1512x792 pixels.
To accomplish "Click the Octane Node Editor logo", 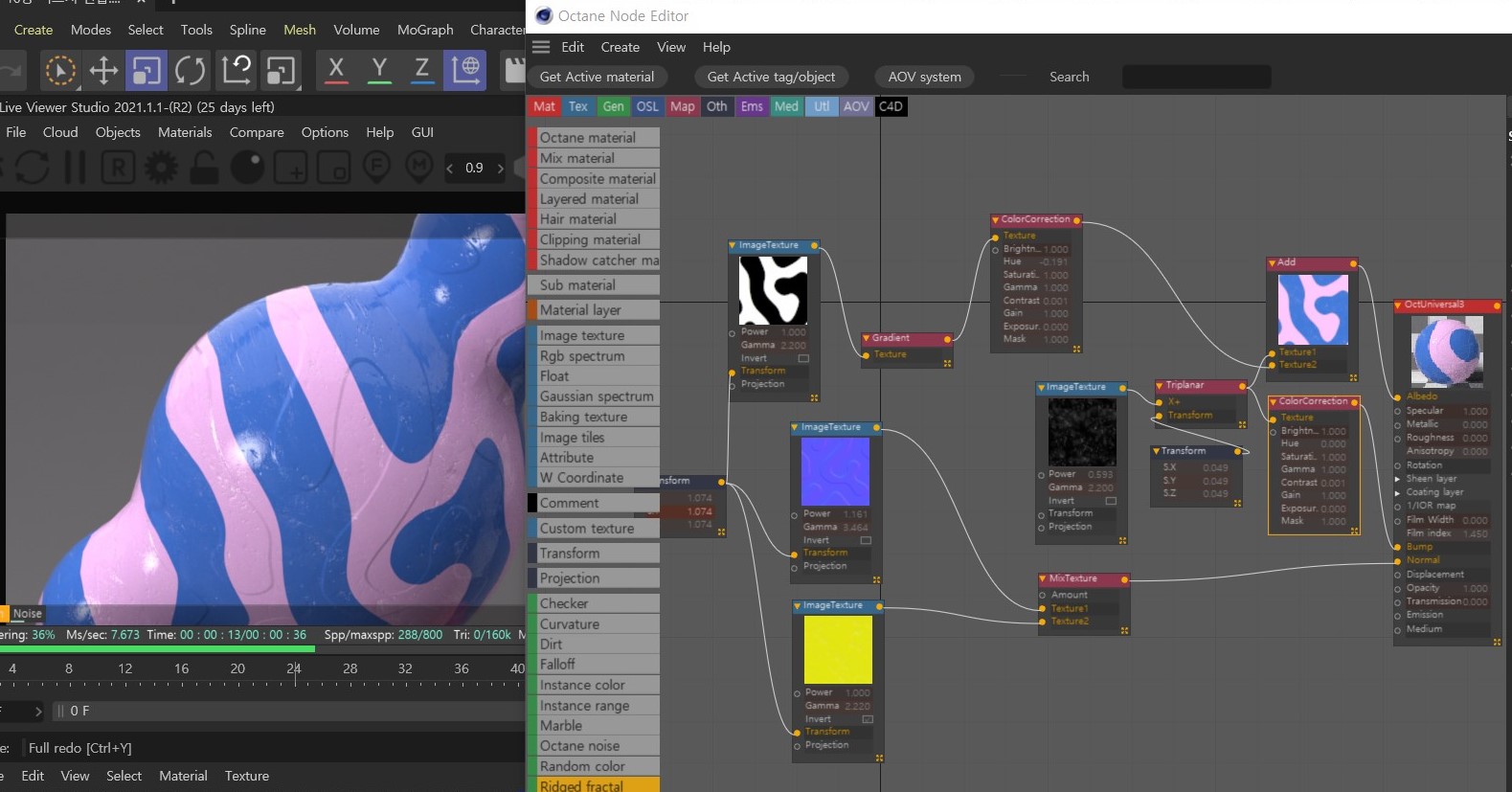I will click(544, 15).
